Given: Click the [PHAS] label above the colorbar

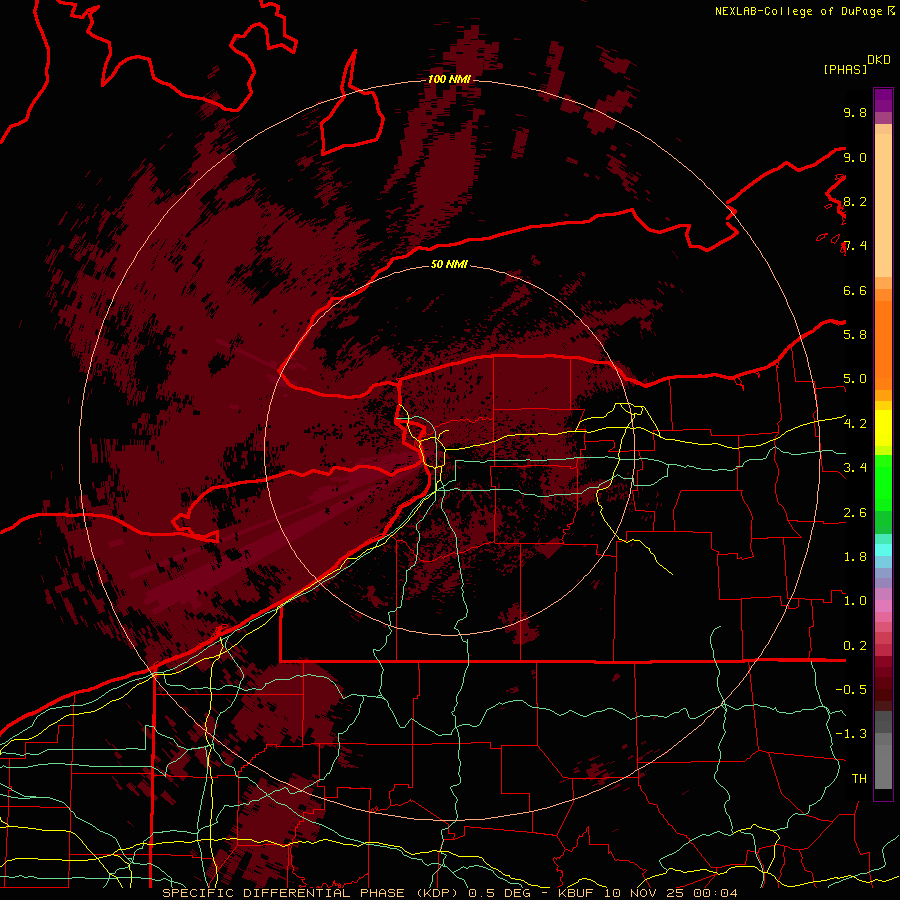Looking at the screenshot, I should pos(845,69).
